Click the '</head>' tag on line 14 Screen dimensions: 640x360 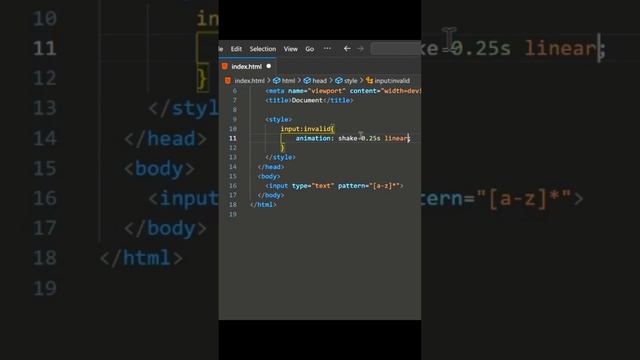point(271,167)
